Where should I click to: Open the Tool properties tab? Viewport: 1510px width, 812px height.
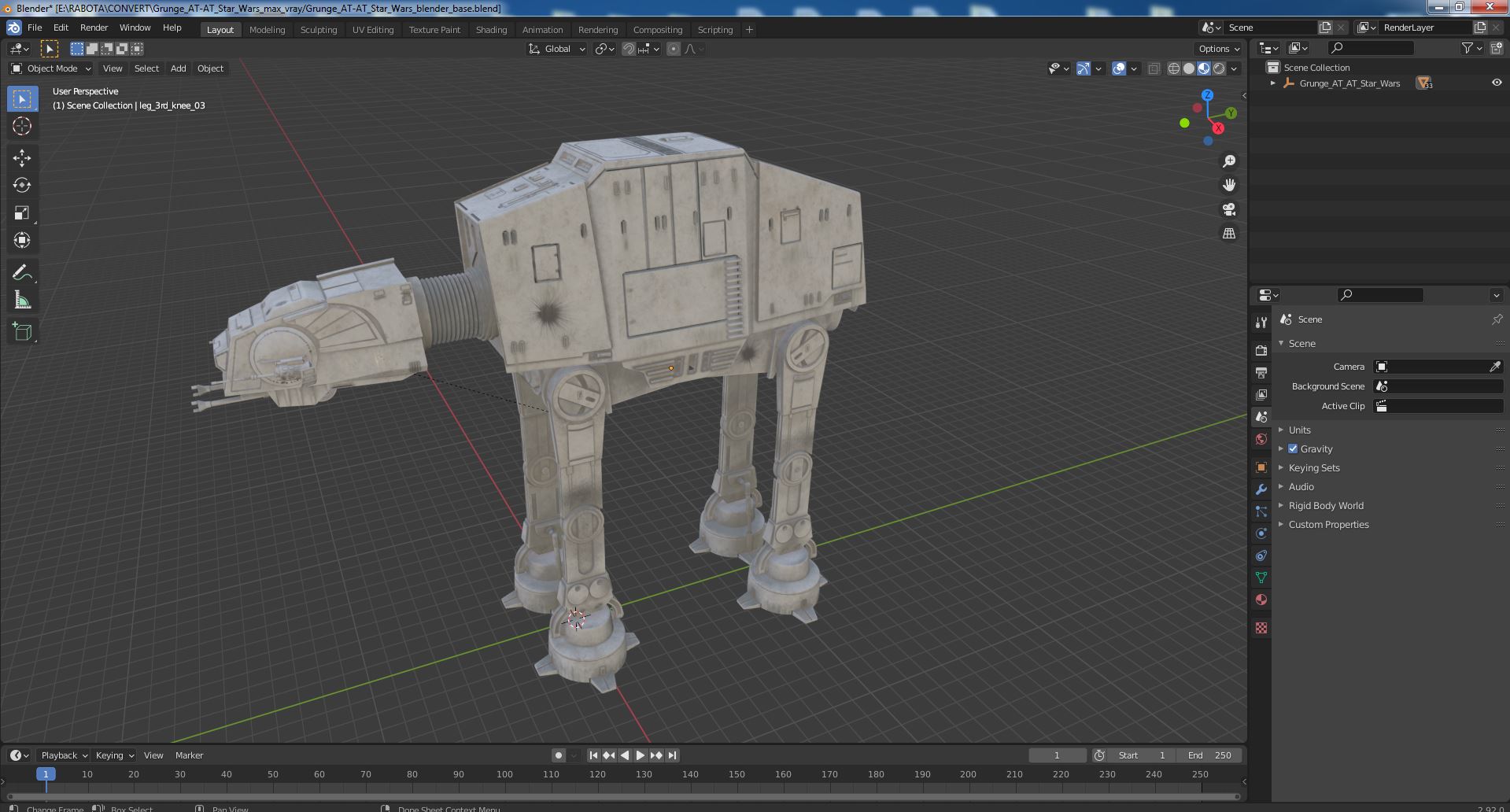click(x=1261, y=322)
